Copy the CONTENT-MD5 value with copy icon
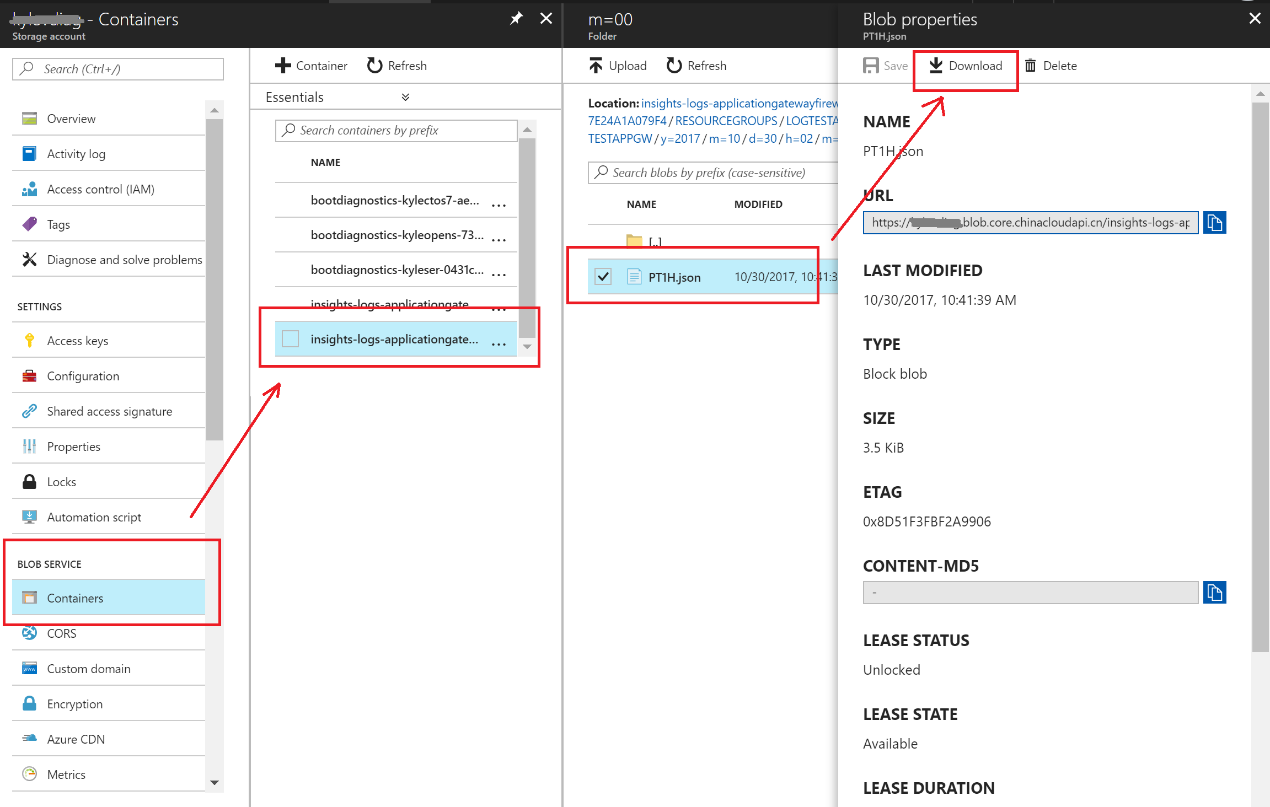Viewport: 1270px width, 807px height. click(1214, 592)
